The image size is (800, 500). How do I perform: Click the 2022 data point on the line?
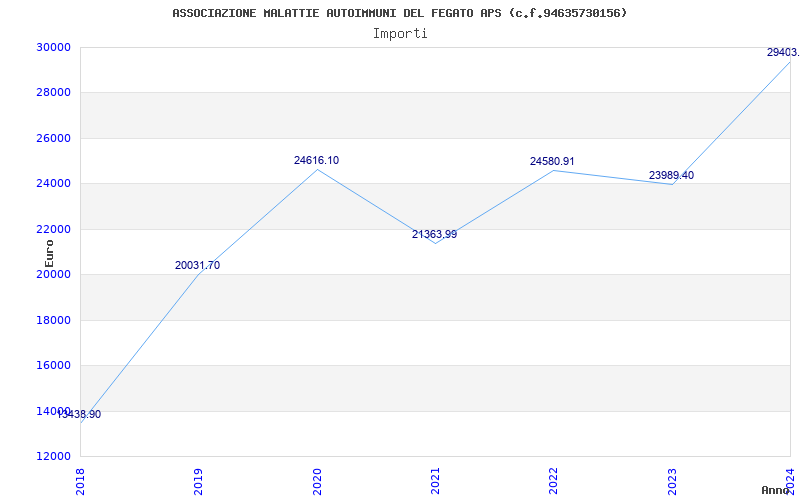click(554, 170)
